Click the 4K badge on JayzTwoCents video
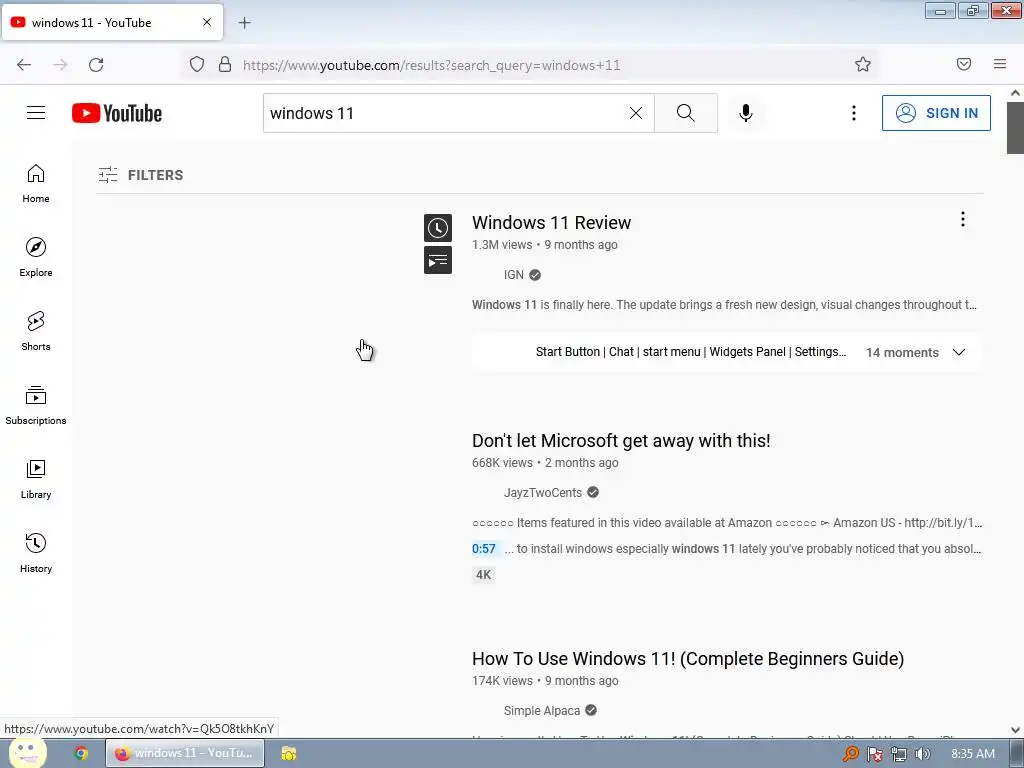 pos(483,575)
